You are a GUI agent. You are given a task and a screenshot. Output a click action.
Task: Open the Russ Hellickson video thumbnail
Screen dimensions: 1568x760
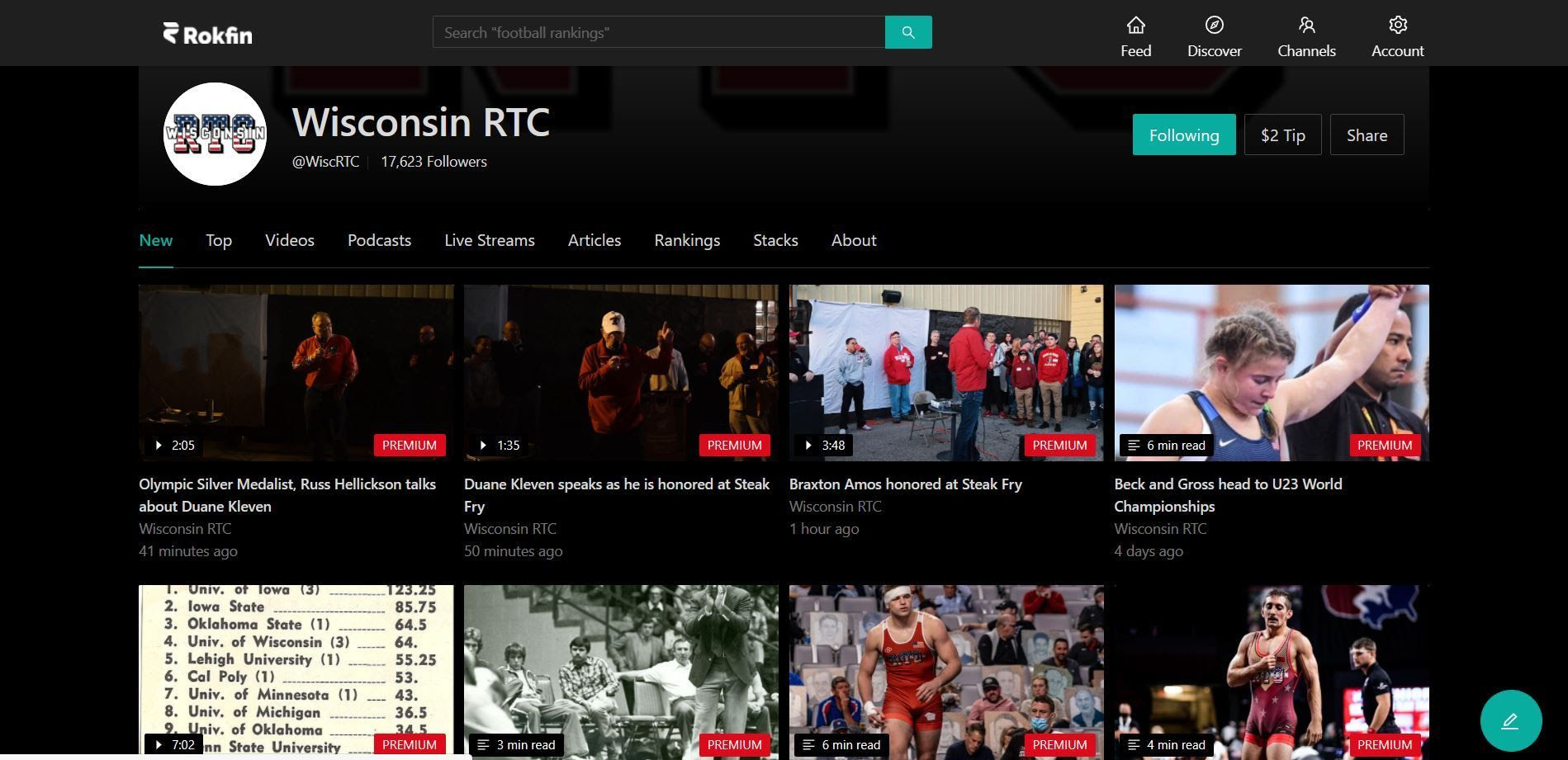(x=296, y=373)
